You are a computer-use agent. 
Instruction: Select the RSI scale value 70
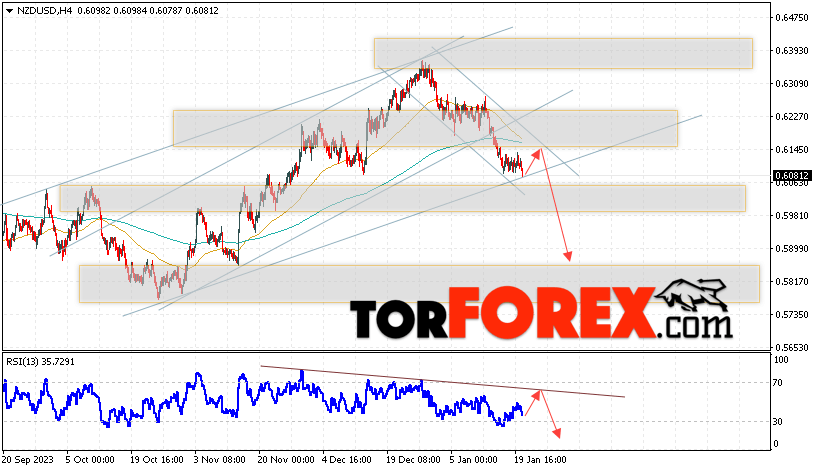click(x=777, y=383)
